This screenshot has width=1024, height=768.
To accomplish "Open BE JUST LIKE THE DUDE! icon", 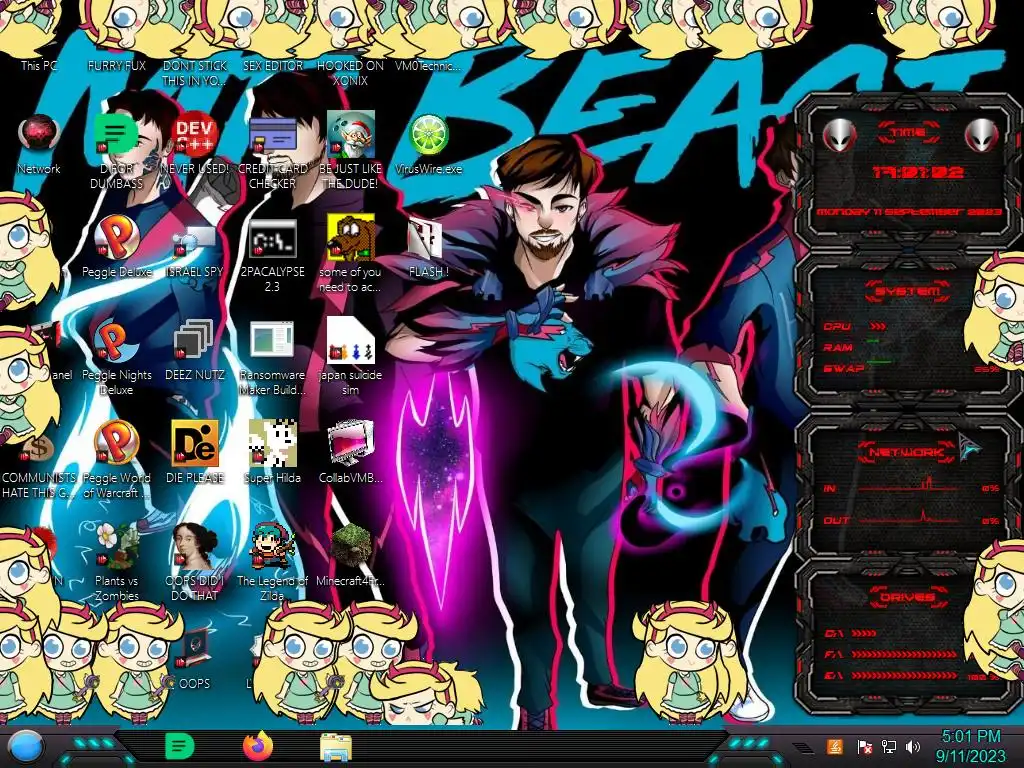I will click(x=351, y=134).
